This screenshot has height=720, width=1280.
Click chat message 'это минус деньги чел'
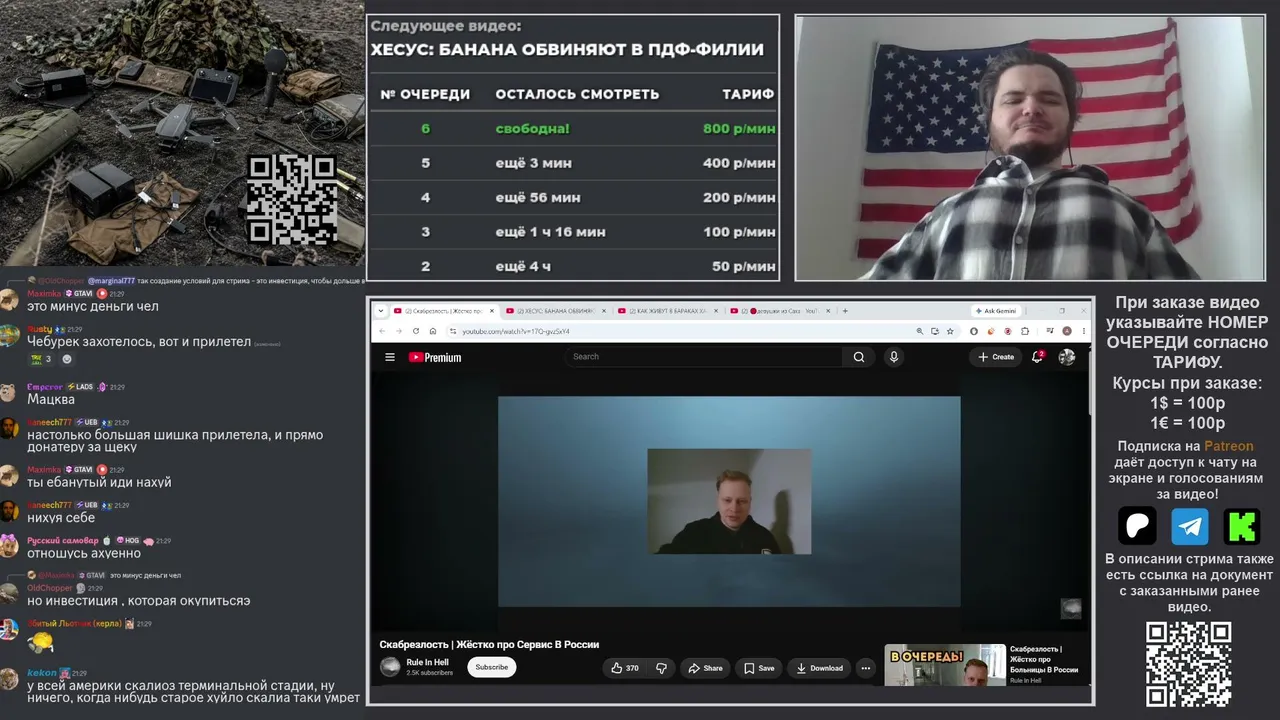coord(92,306)
